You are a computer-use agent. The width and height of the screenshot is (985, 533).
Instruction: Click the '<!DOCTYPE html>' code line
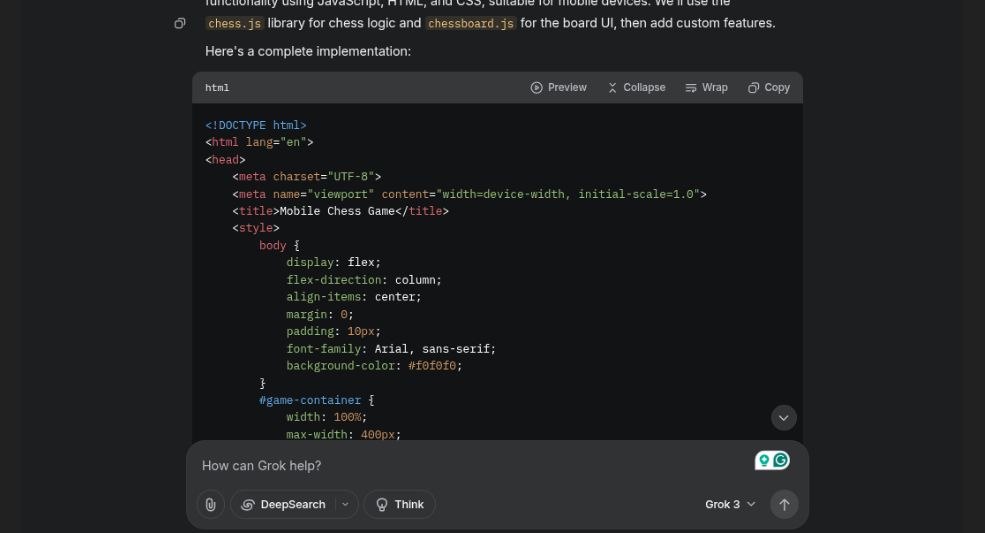pos(256,125)
